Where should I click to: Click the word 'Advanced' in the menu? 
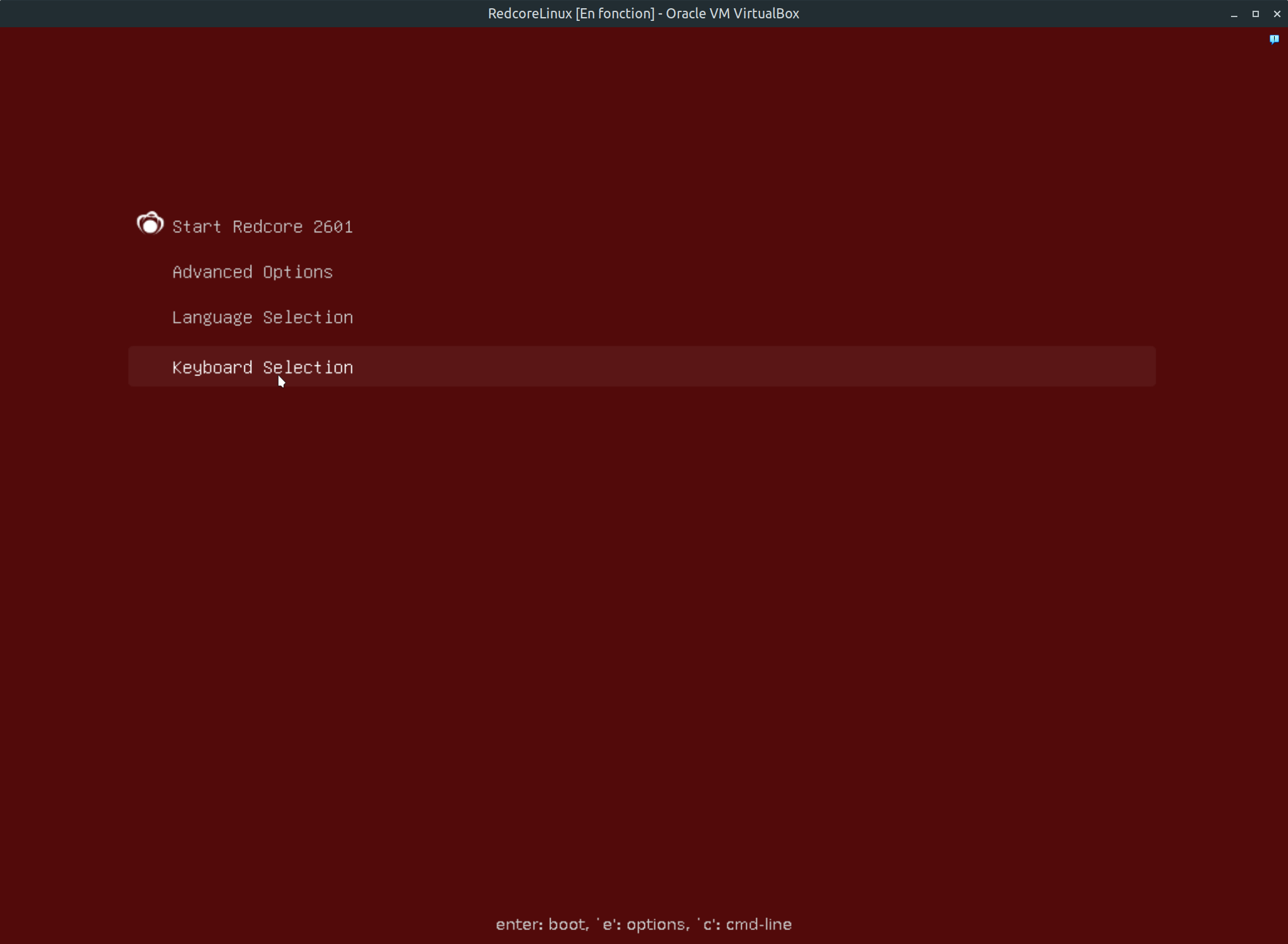pyautogui.click(x=212, y=272)
